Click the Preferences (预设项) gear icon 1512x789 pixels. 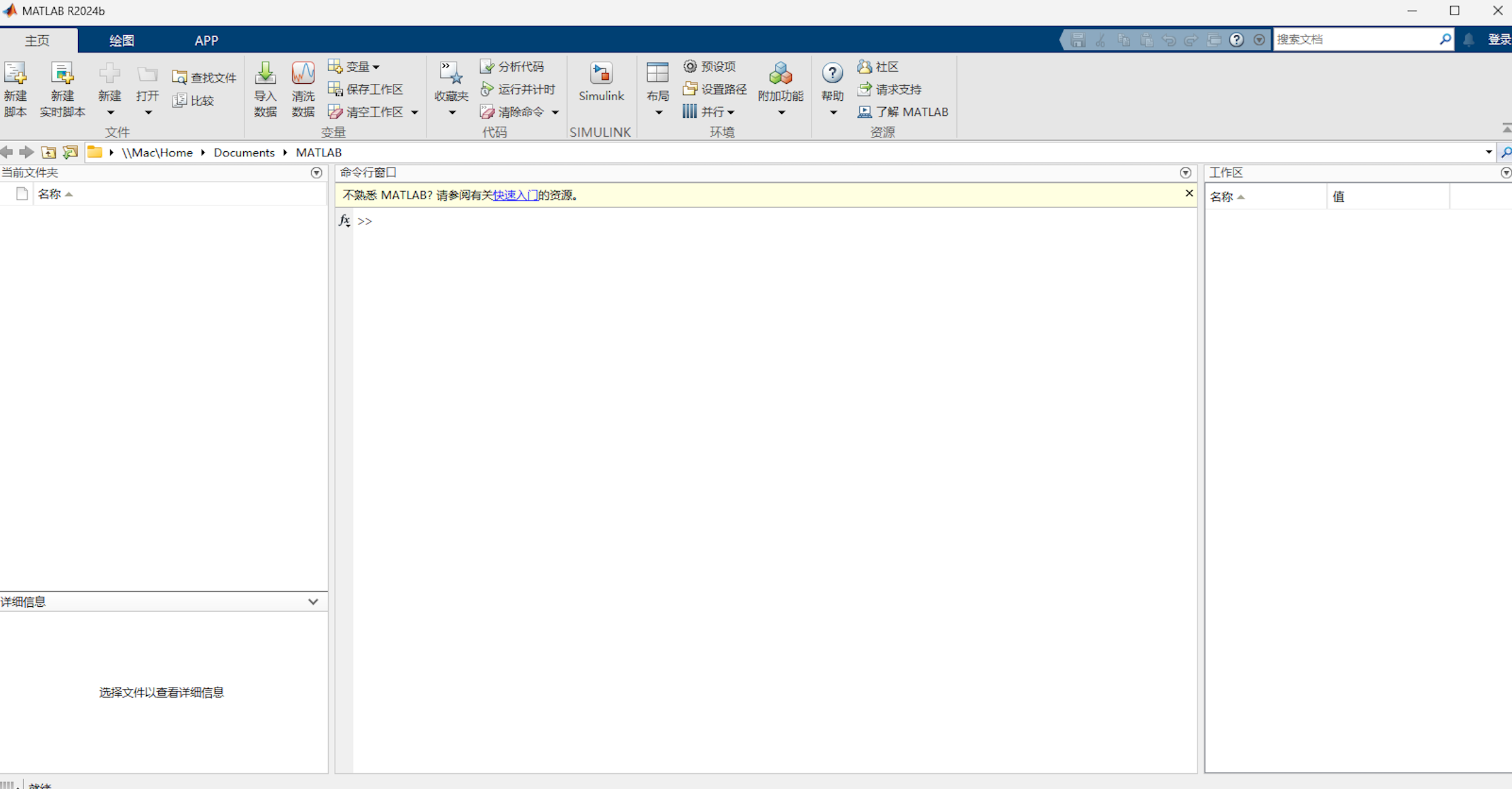tap(690, 66)
